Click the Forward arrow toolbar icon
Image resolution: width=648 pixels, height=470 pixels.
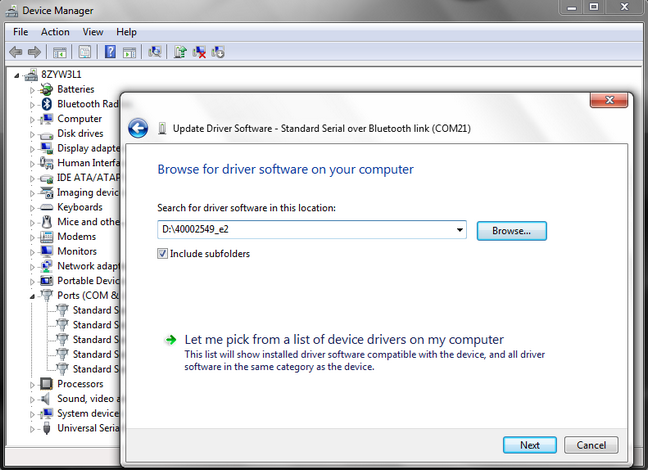34,52
